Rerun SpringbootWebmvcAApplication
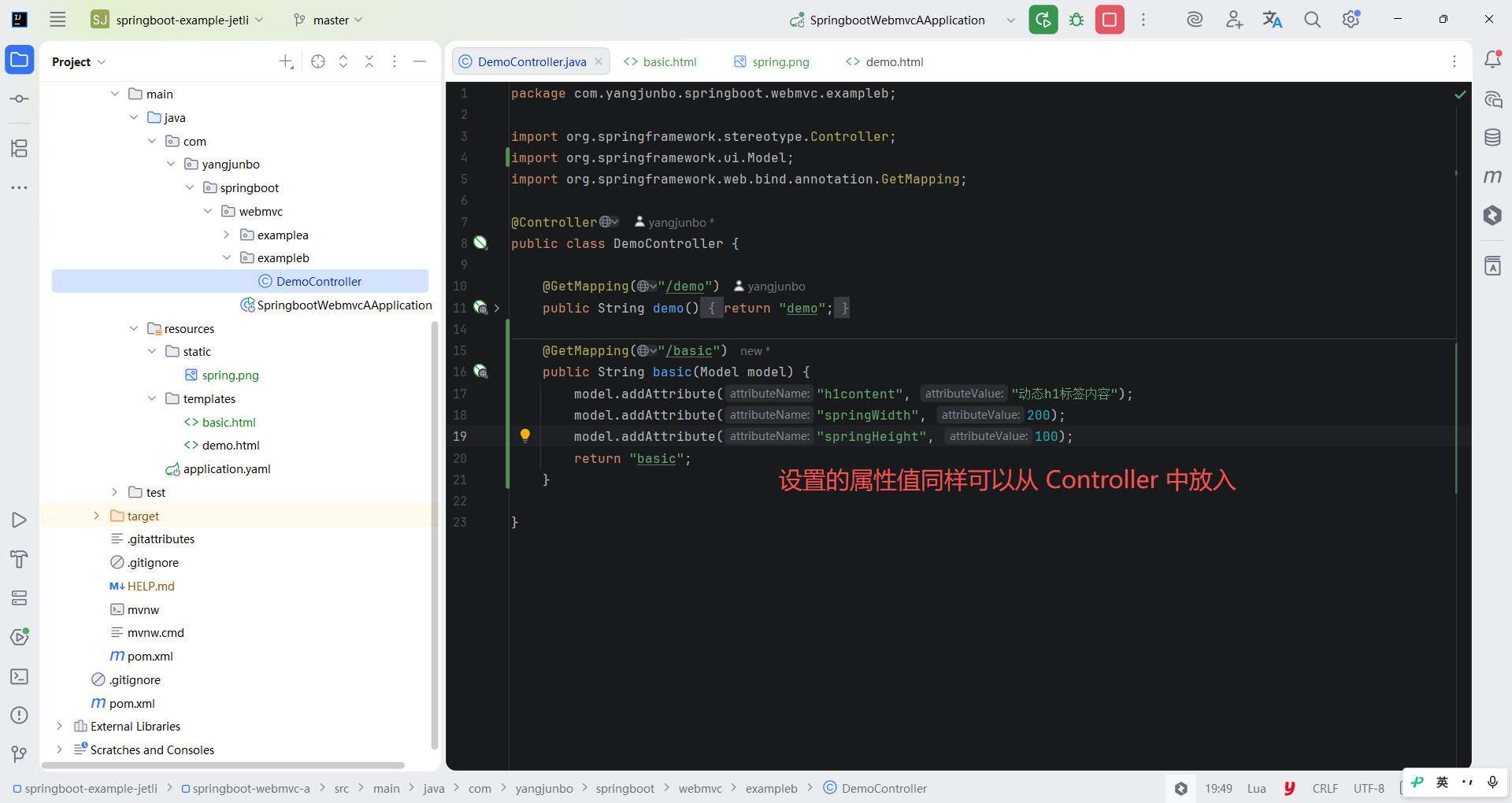Viewport: 1512px width, 803px height. (1043, 20)
